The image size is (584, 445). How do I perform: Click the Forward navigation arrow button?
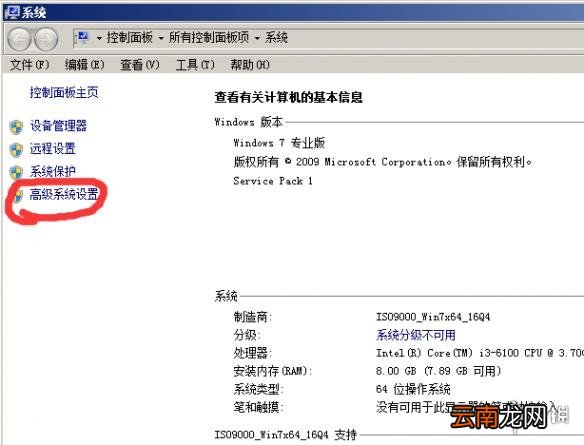(x=46, y=39)
